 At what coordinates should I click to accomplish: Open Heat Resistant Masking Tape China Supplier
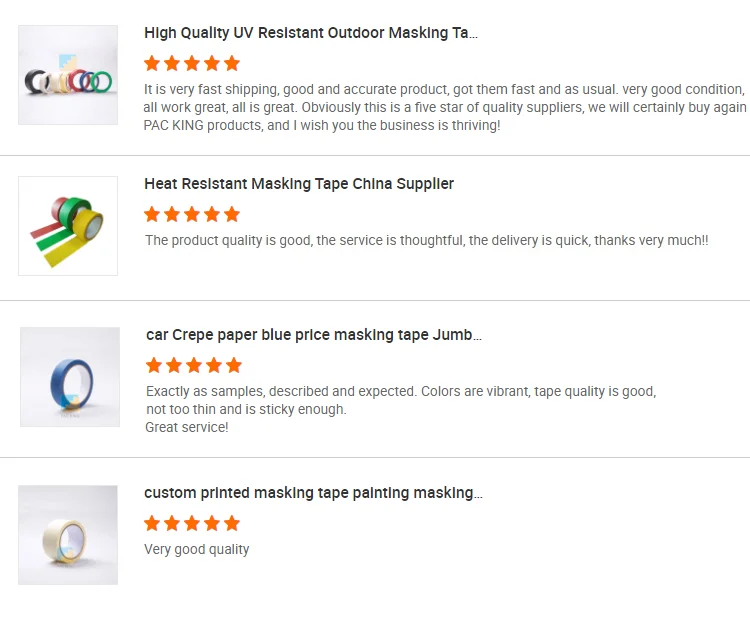pos(299,184)
